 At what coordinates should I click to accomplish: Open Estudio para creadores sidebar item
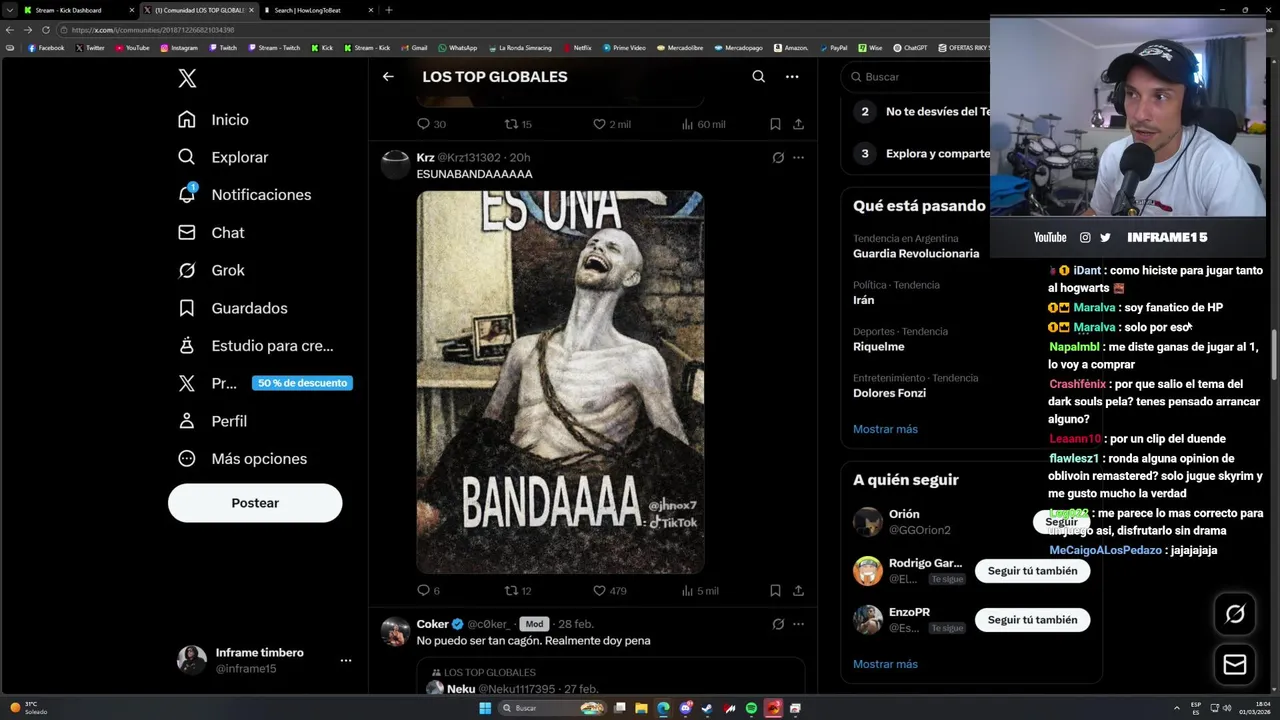pos(255,346)
